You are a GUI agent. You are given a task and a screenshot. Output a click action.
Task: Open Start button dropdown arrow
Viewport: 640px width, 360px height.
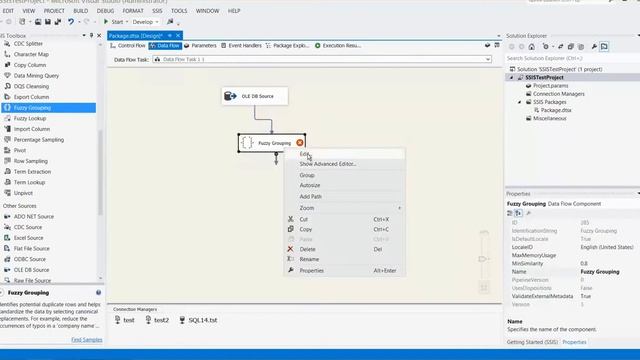point(127,22)
